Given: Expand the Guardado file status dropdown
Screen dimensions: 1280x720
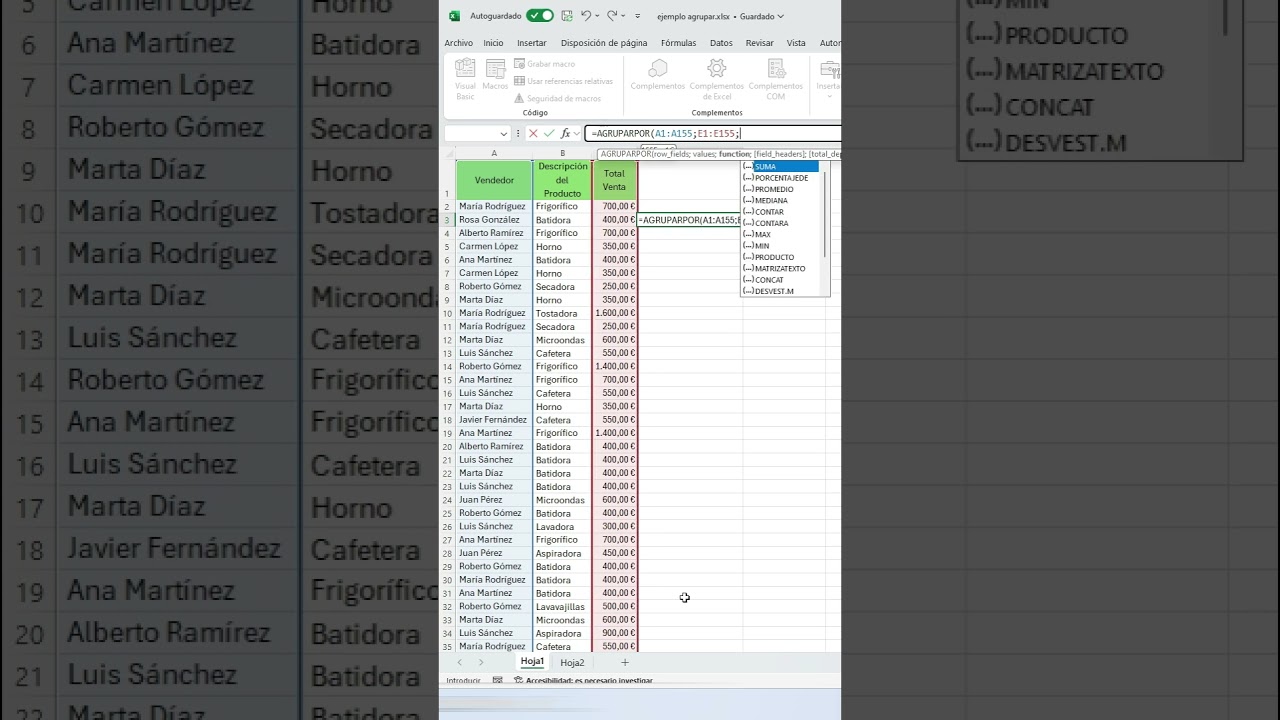Looking at the screenshot, I should [762, 16].
